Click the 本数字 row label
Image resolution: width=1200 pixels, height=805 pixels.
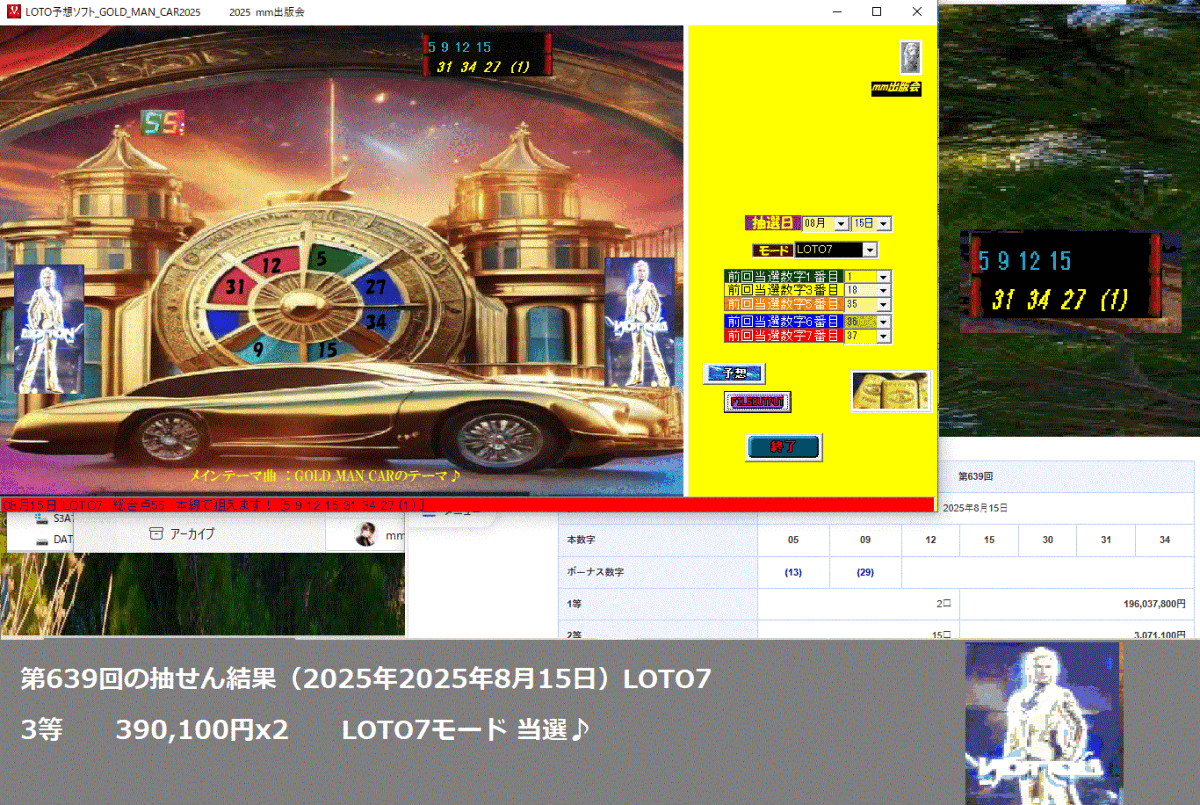point(581,539)
